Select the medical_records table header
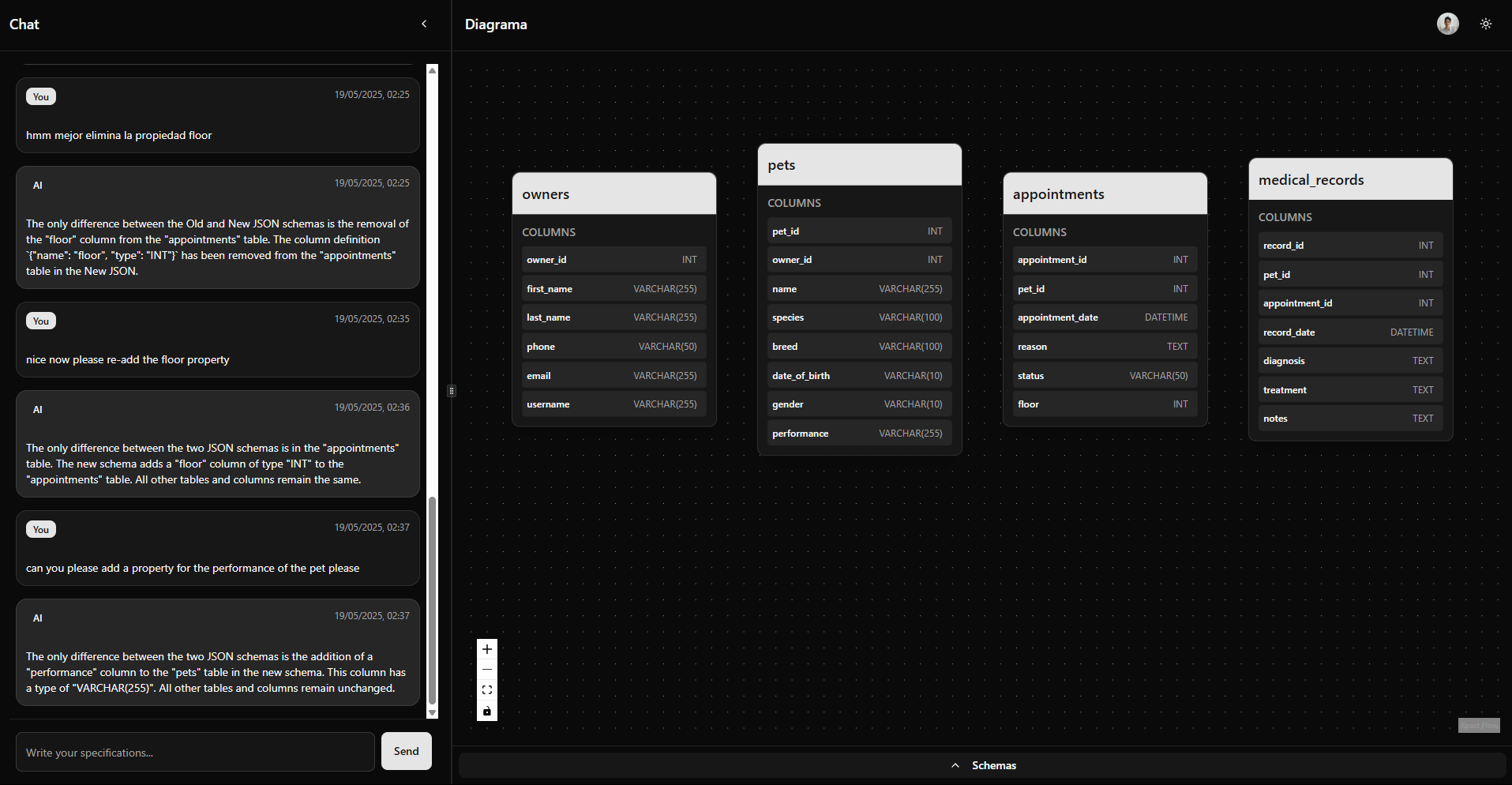 (x=1351, y=180)
